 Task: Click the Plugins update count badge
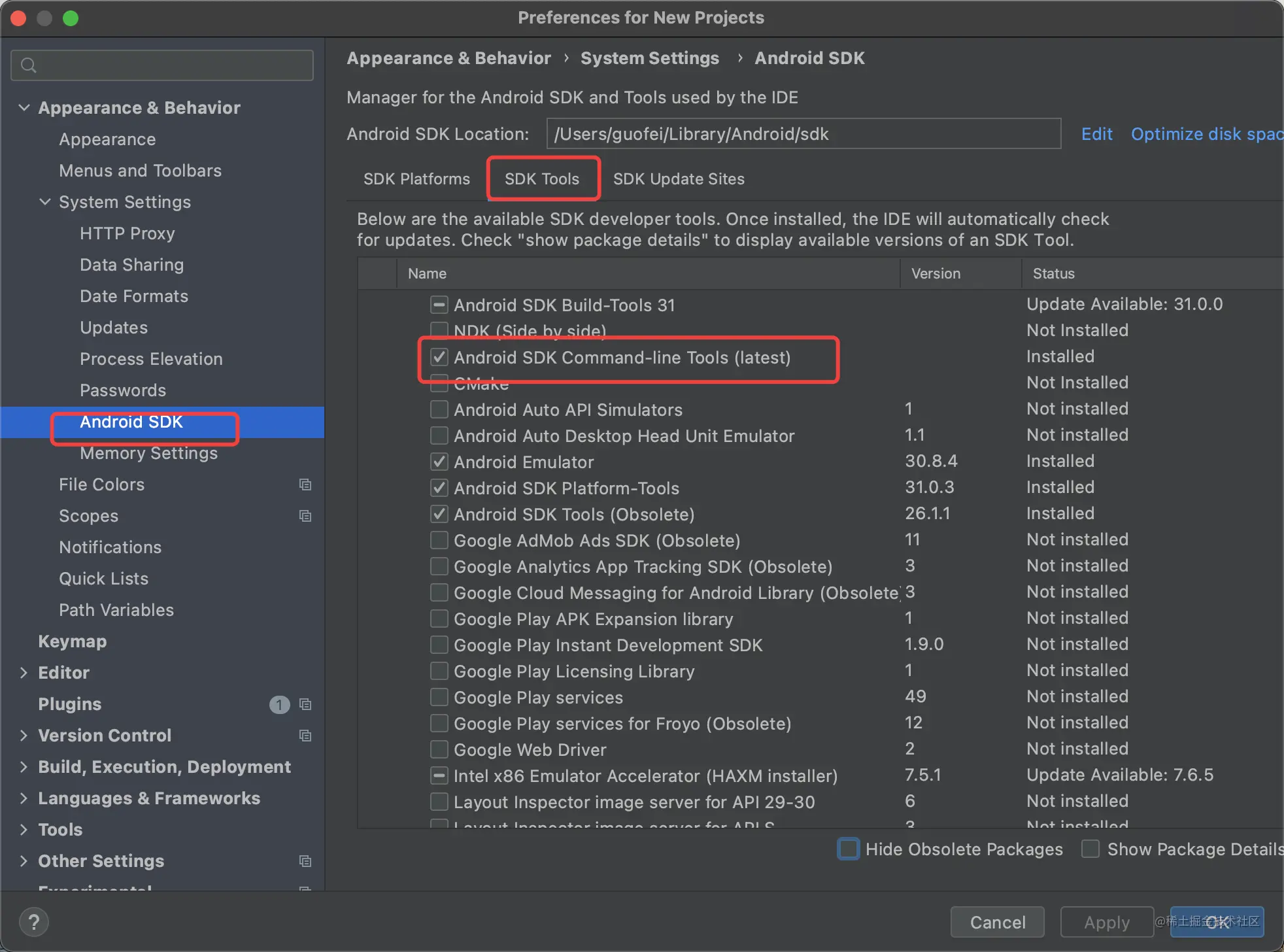pos(279,704)
